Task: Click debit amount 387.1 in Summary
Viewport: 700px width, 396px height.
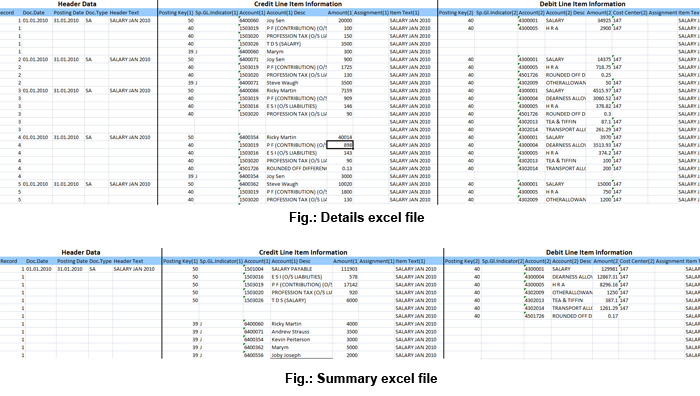Action: tap(611, 300)
